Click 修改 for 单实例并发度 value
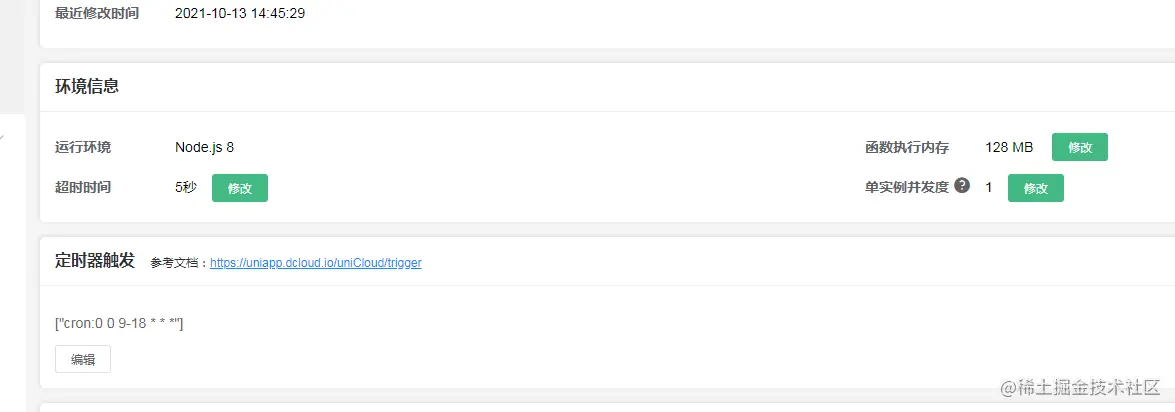 pyautogui.click(x=1036, y=188)
